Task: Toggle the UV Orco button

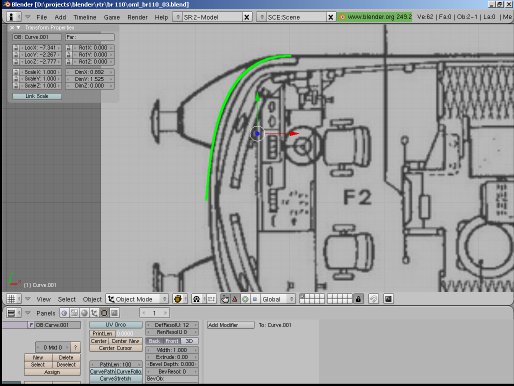Action: (x=116, y=325)
